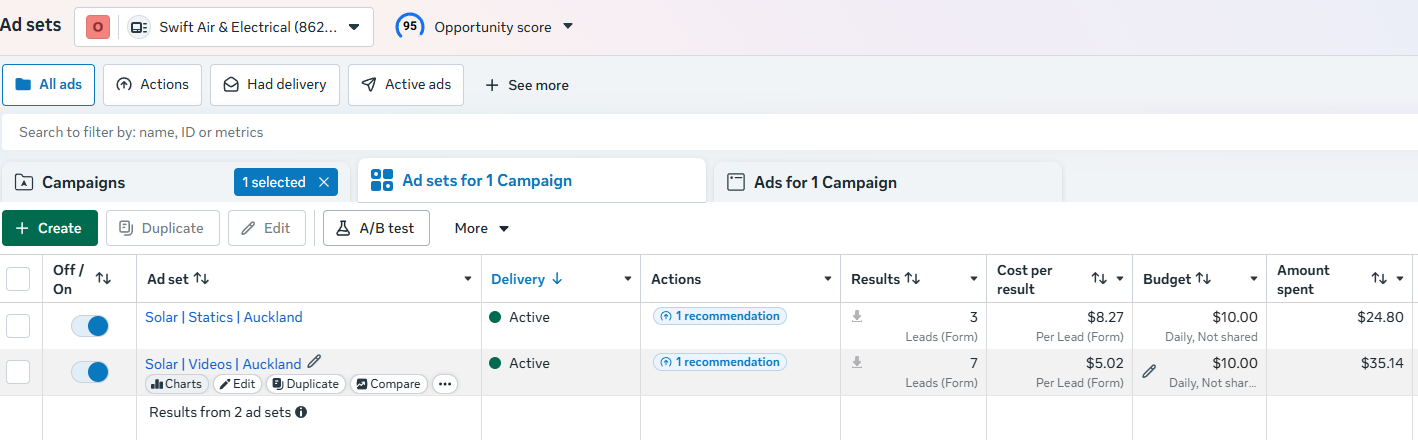This screenshot has height=440, width=1418.
Task: Click the $35.14 amount spent value
Action: 1380,363
